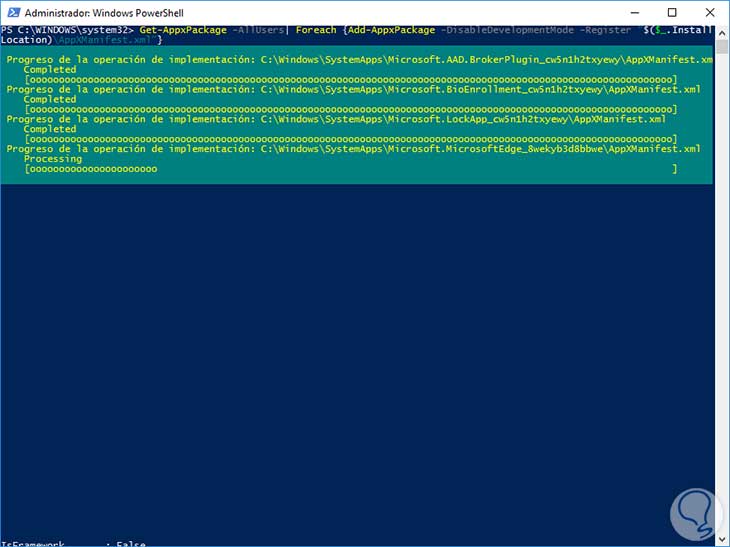Minimize the PowerShell window

click(635, 13)
